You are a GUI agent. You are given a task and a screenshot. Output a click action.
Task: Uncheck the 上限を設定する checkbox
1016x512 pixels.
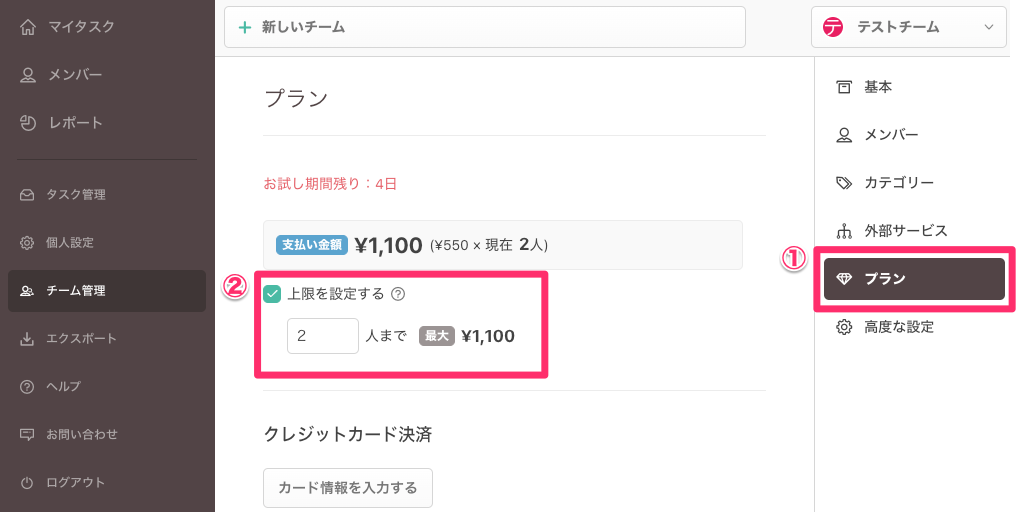[x=272, y=294]
